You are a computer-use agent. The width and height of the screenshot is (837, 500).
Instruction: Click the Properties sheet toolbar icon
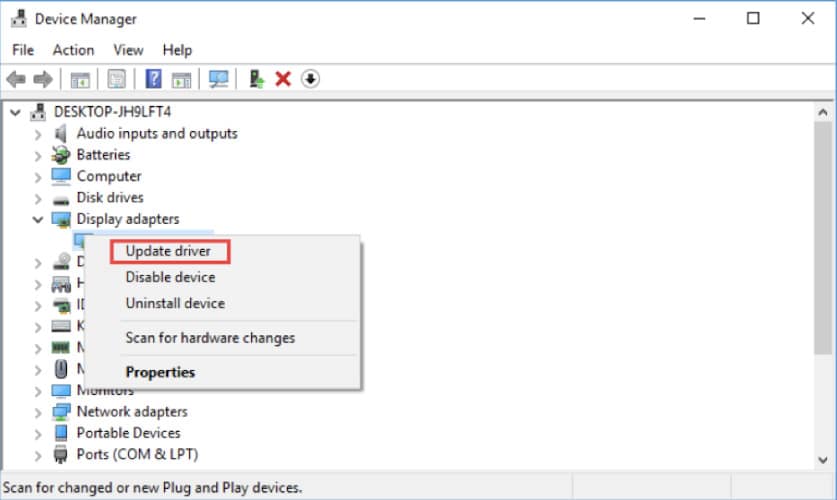[116, 80]
